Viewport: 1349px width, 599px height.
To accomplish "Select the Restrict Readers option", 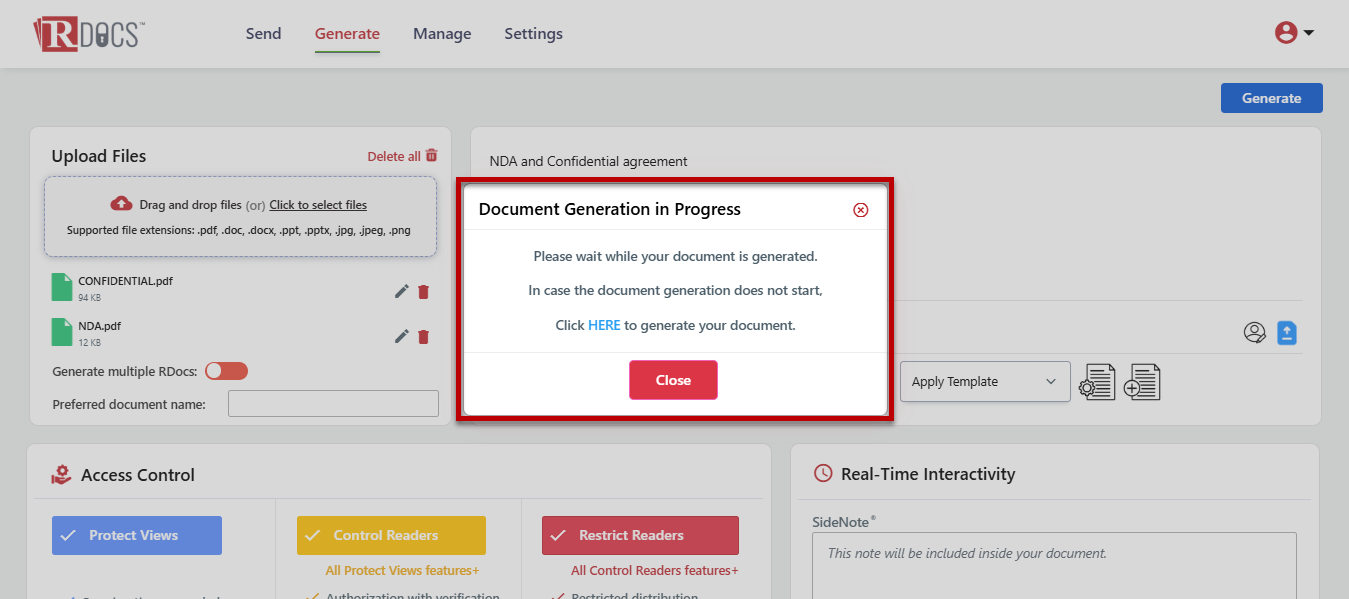I will click(640, 535).
